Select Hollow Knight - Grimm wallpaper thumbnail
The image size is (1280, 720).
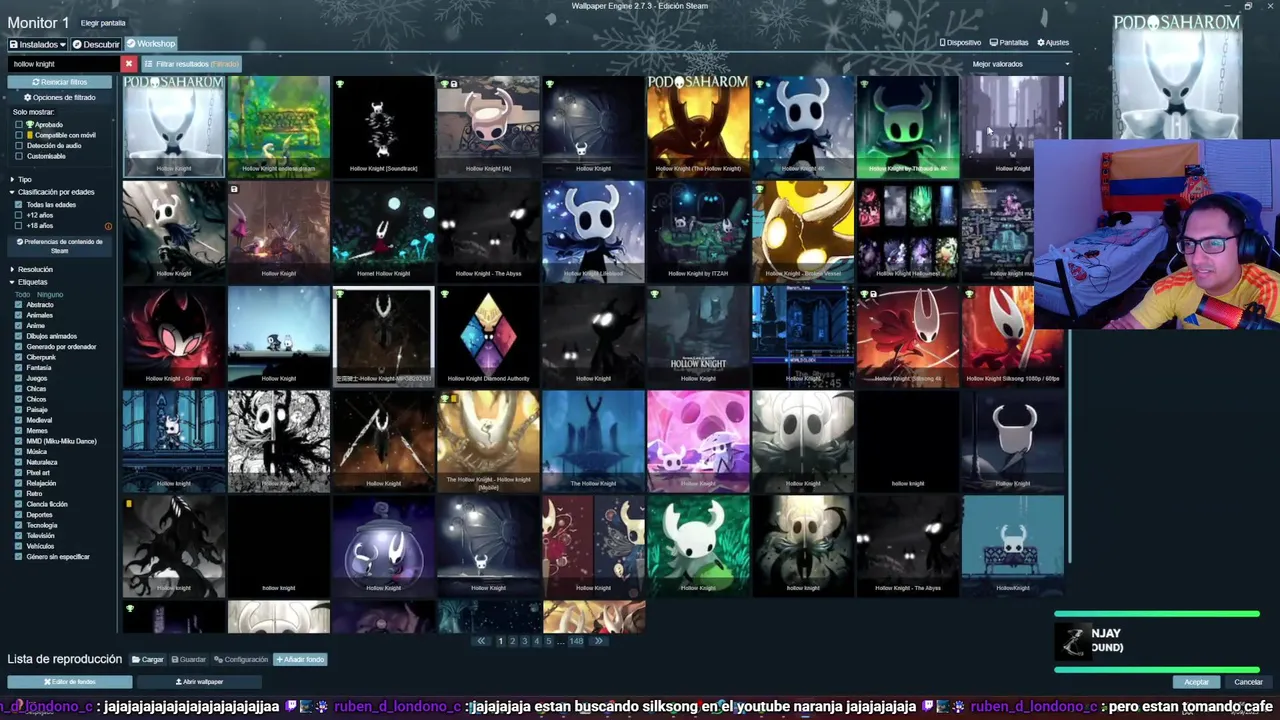click(x=174, y=336)
